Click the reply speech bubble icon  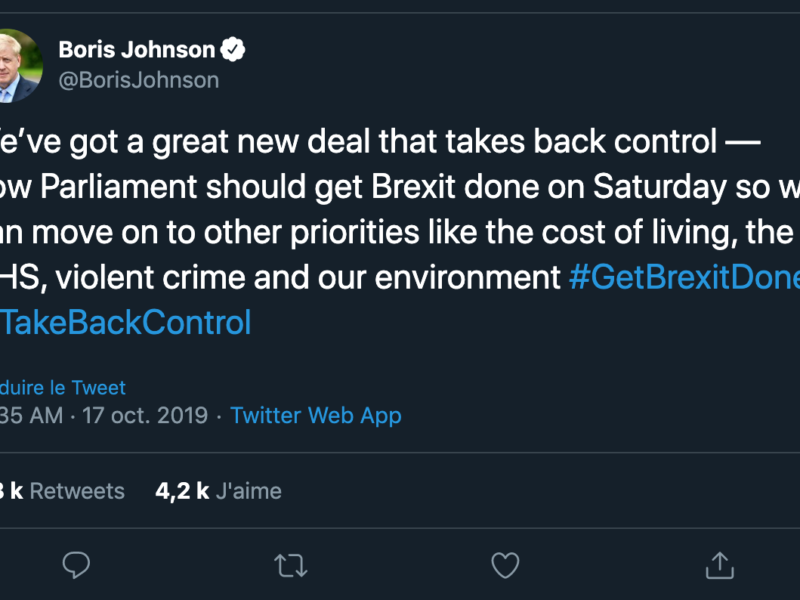pos(77,565)
